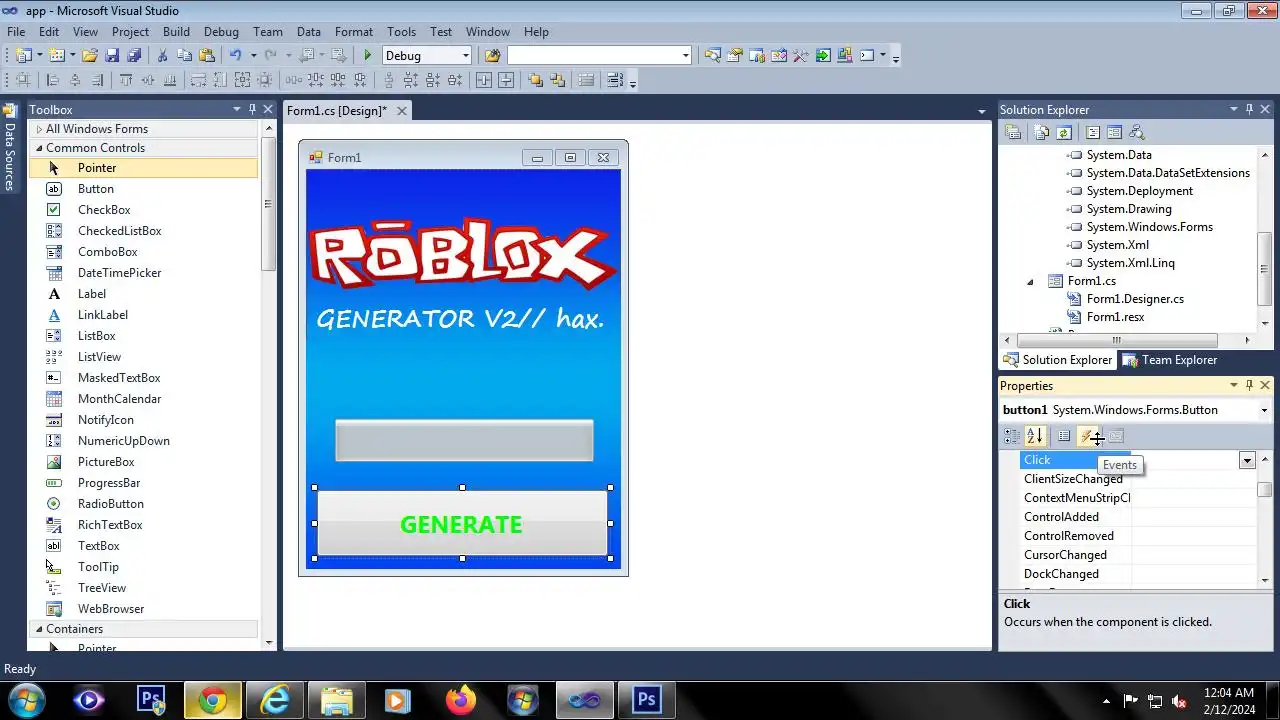Open the button1 object selector dropdown
The width and height of the screenshot is (1280, 720).
tap(1264, 410)
